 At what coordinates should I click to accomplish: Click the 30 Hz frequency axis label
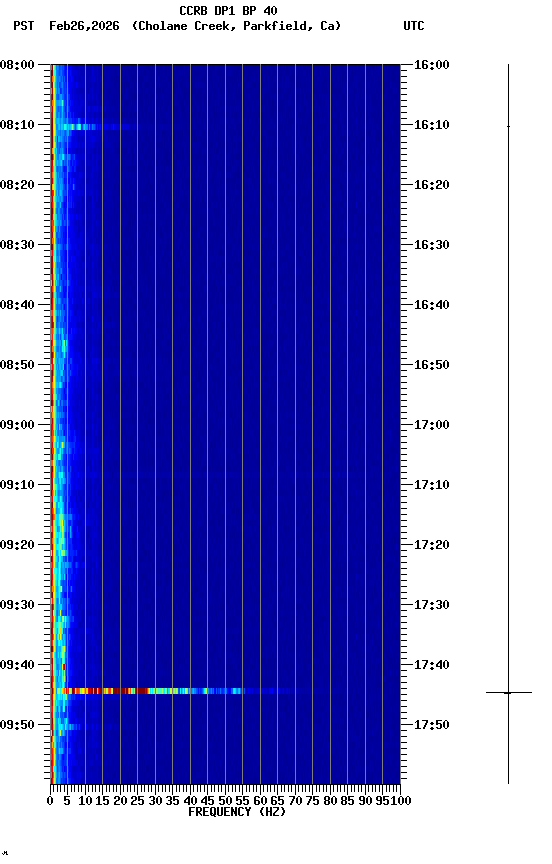click(x=155, y=801)
